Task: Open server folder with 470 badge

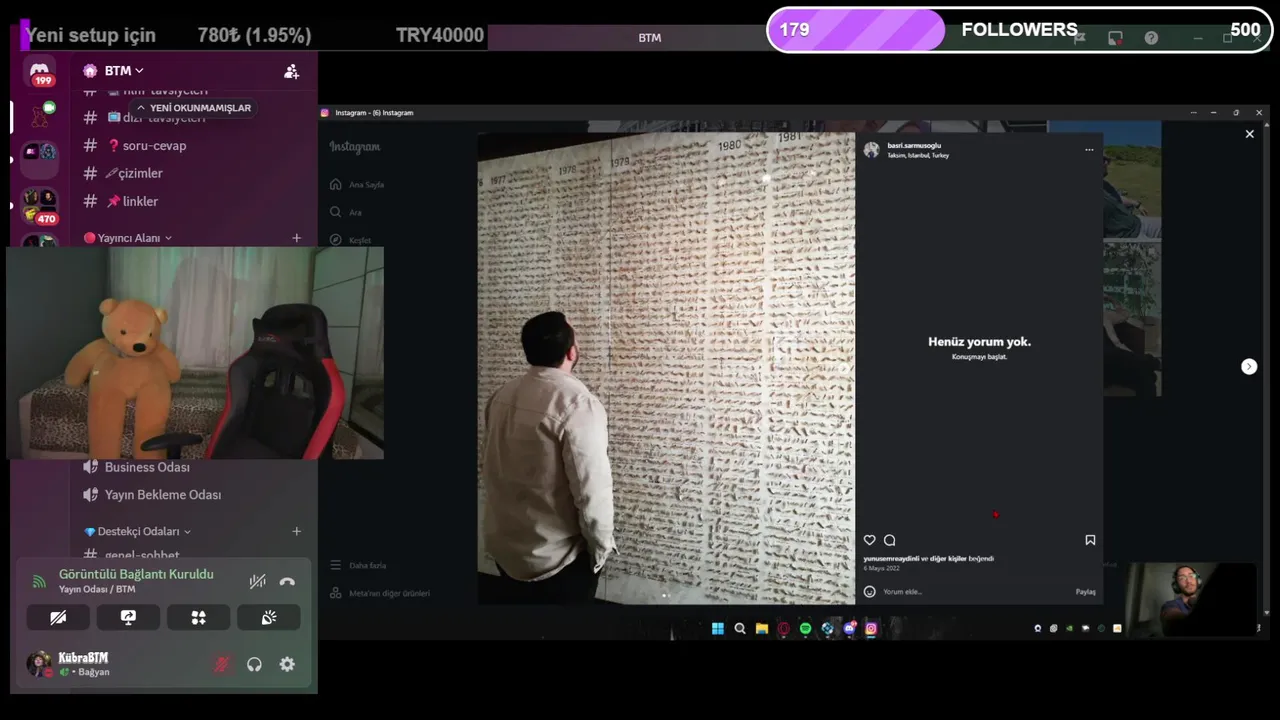Action: [40, 205]
